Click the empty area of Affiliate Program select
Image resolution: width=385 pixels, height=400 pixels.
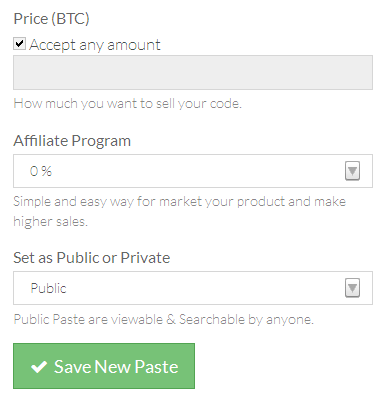(198, 171)
